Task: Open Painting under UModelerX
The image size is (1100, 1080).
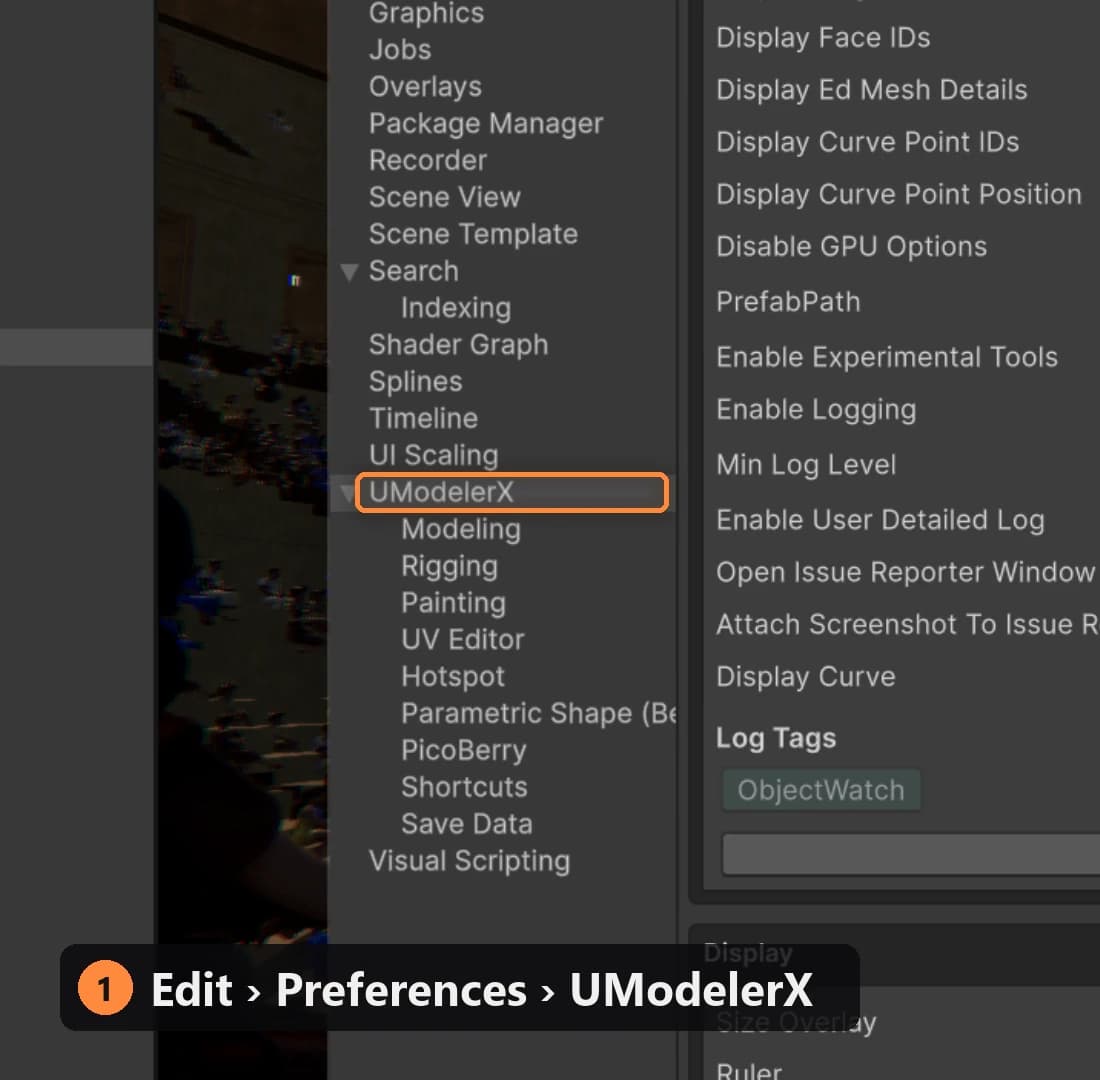Action: [453, 603]
